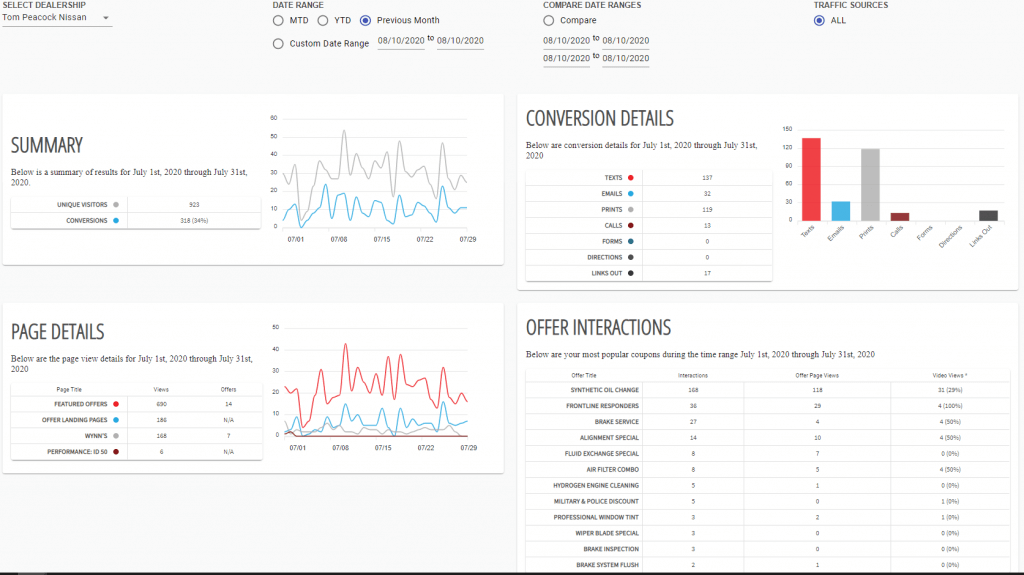Click the 'PROFESSIONAL WINDOW TINT' offer title
1024x575 pixels.
point(596,518)
